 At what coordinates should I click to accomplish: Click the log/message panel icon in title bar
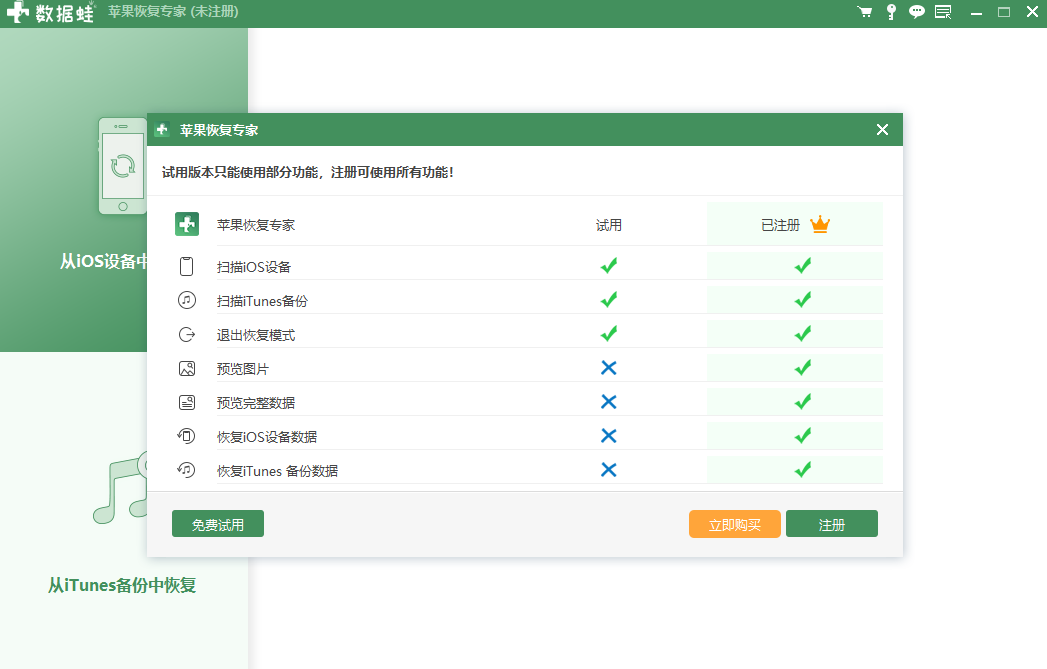942,12
